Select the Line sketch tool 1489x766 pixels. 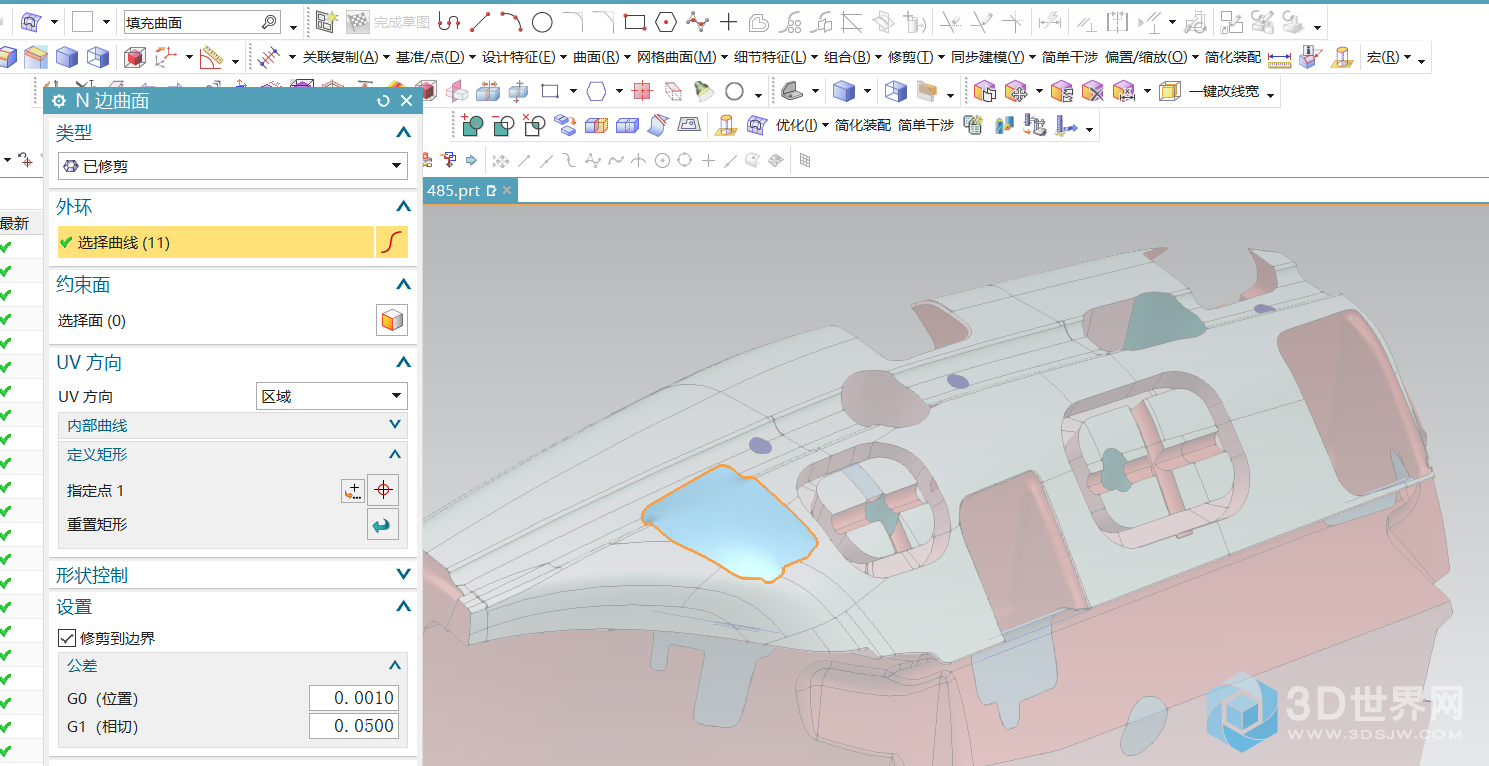pos(480,21)
